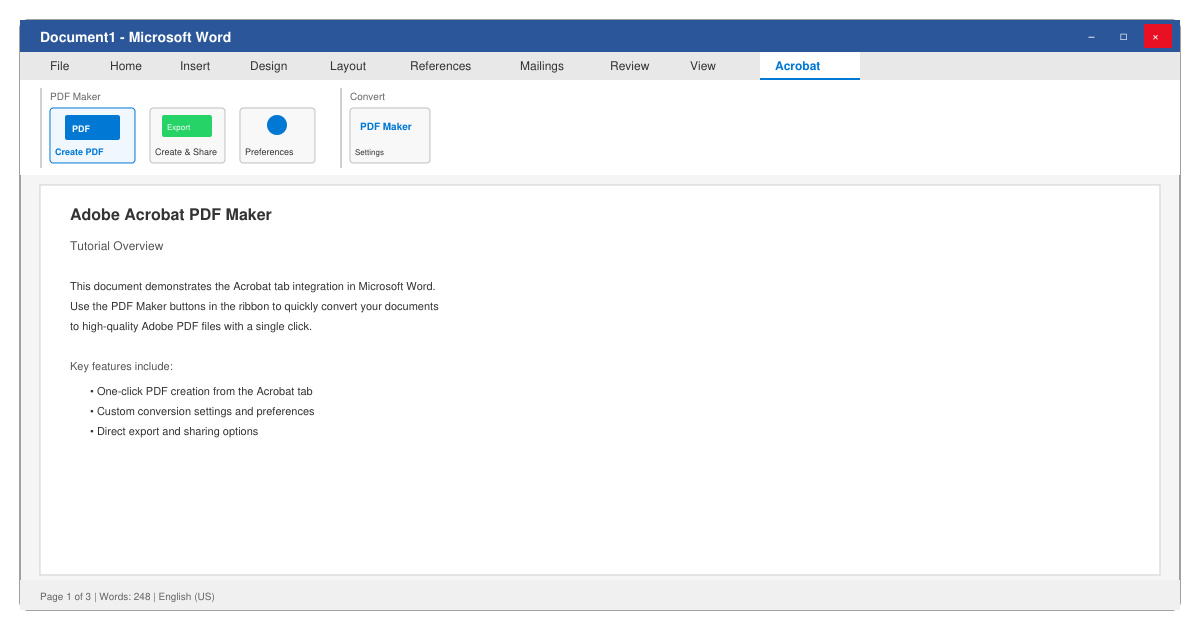The image size is (1200, 630).
Task: Click the 'Direct export and sharing options' bullet
Action: tap(174, 432)
